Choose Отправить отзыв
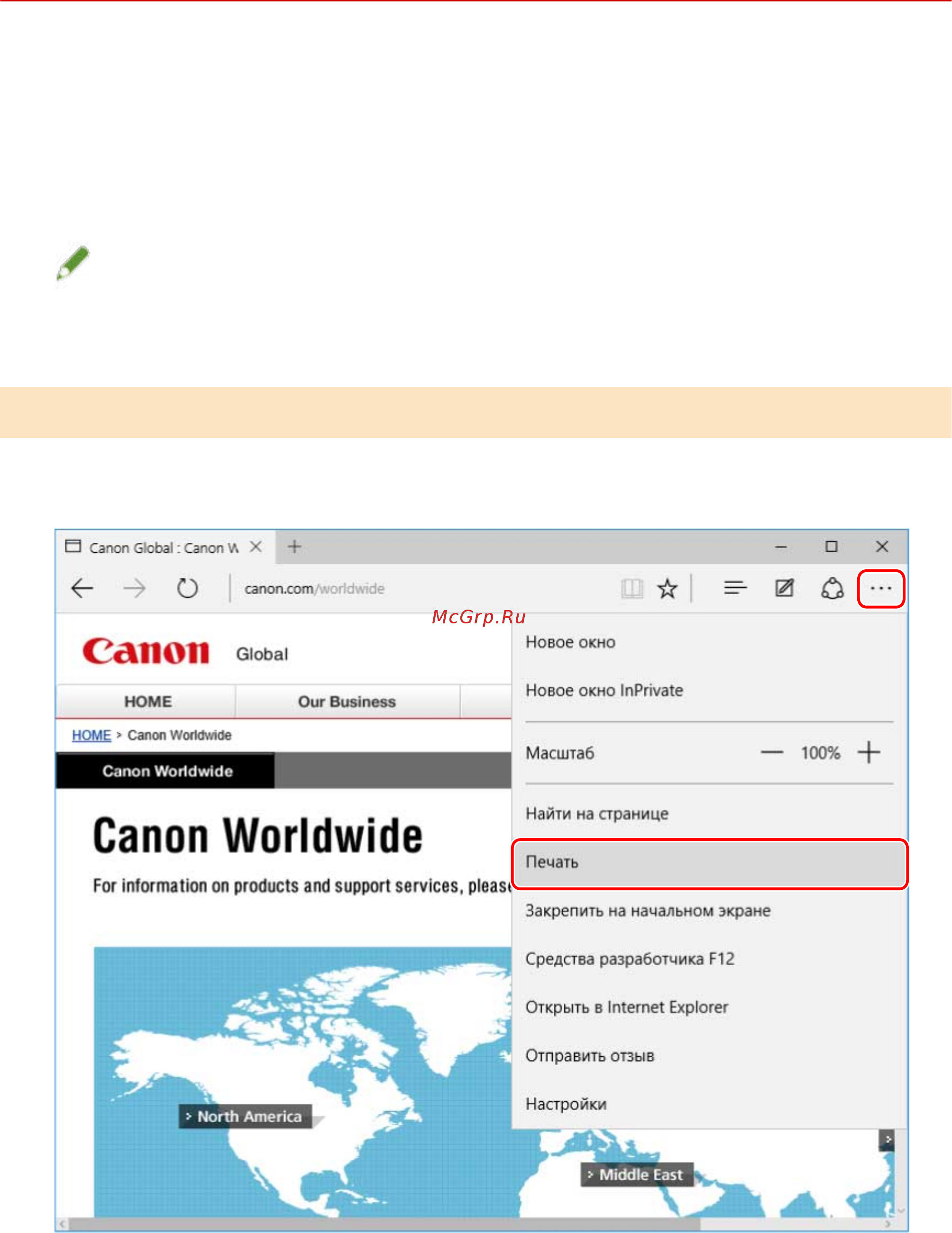This screenshot has width=952, height=1233. click(x=709, y=1056)
